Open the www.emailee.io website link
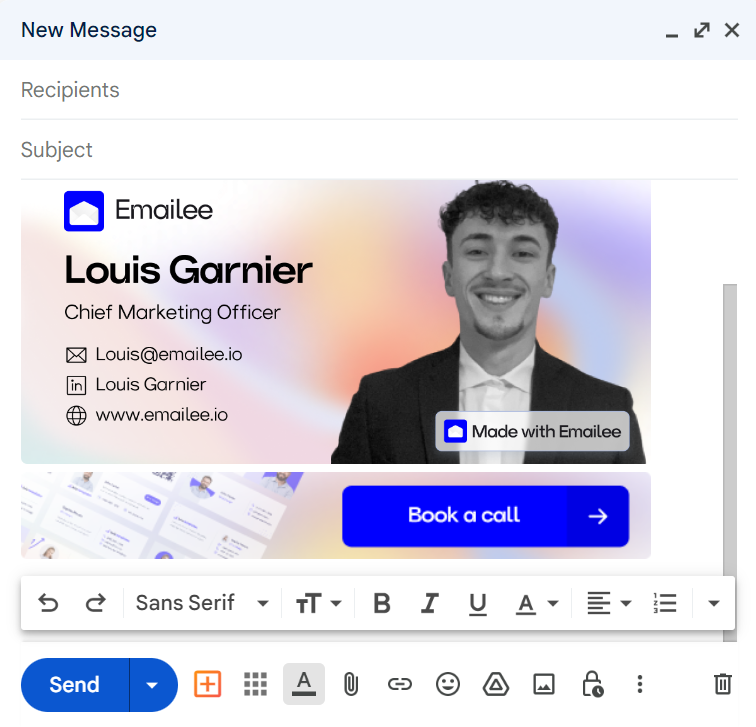Screen dimensions: 756x727 (x=162, y=415)
